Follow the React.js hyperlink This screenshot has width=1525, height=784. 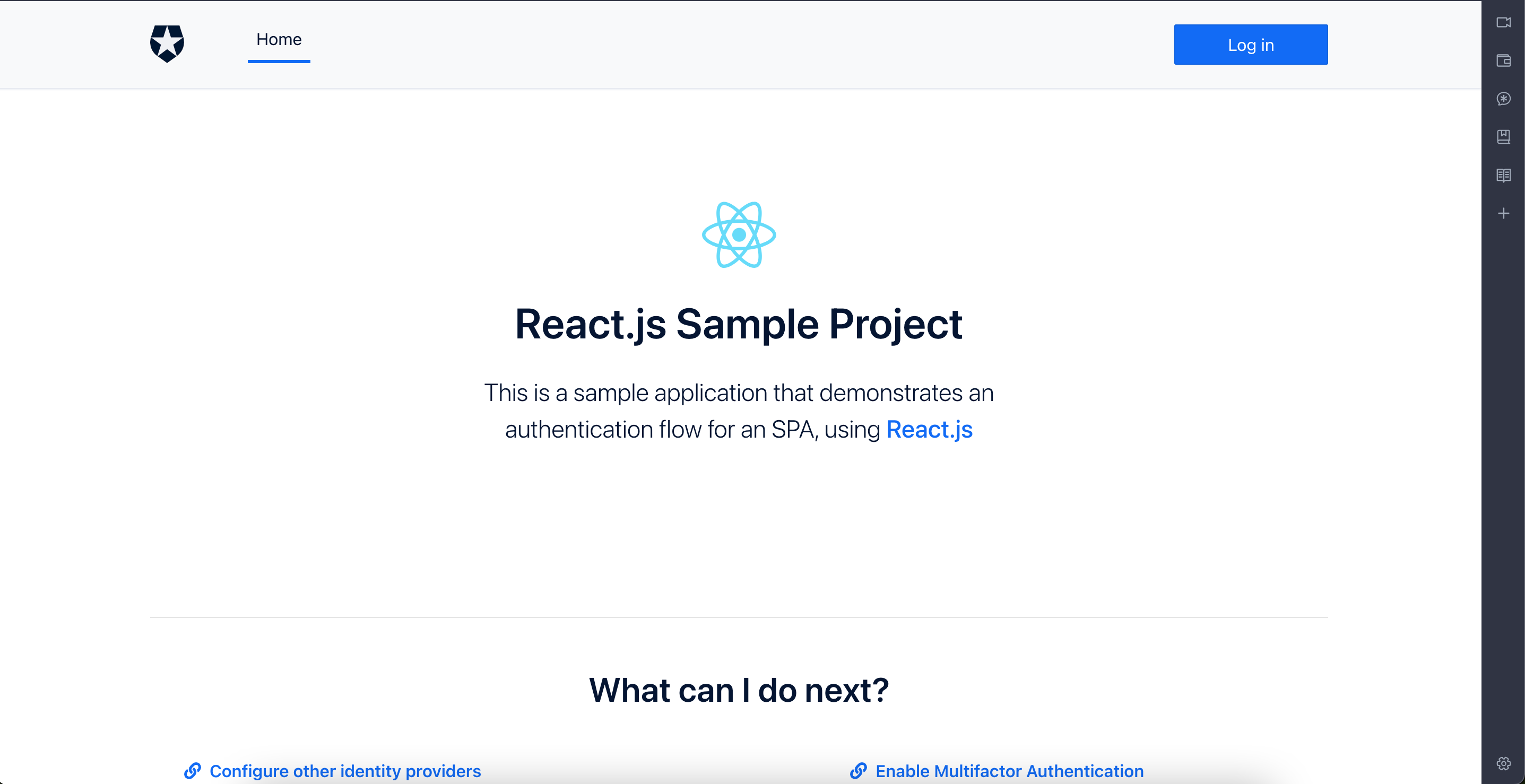[x=930, y=430]
